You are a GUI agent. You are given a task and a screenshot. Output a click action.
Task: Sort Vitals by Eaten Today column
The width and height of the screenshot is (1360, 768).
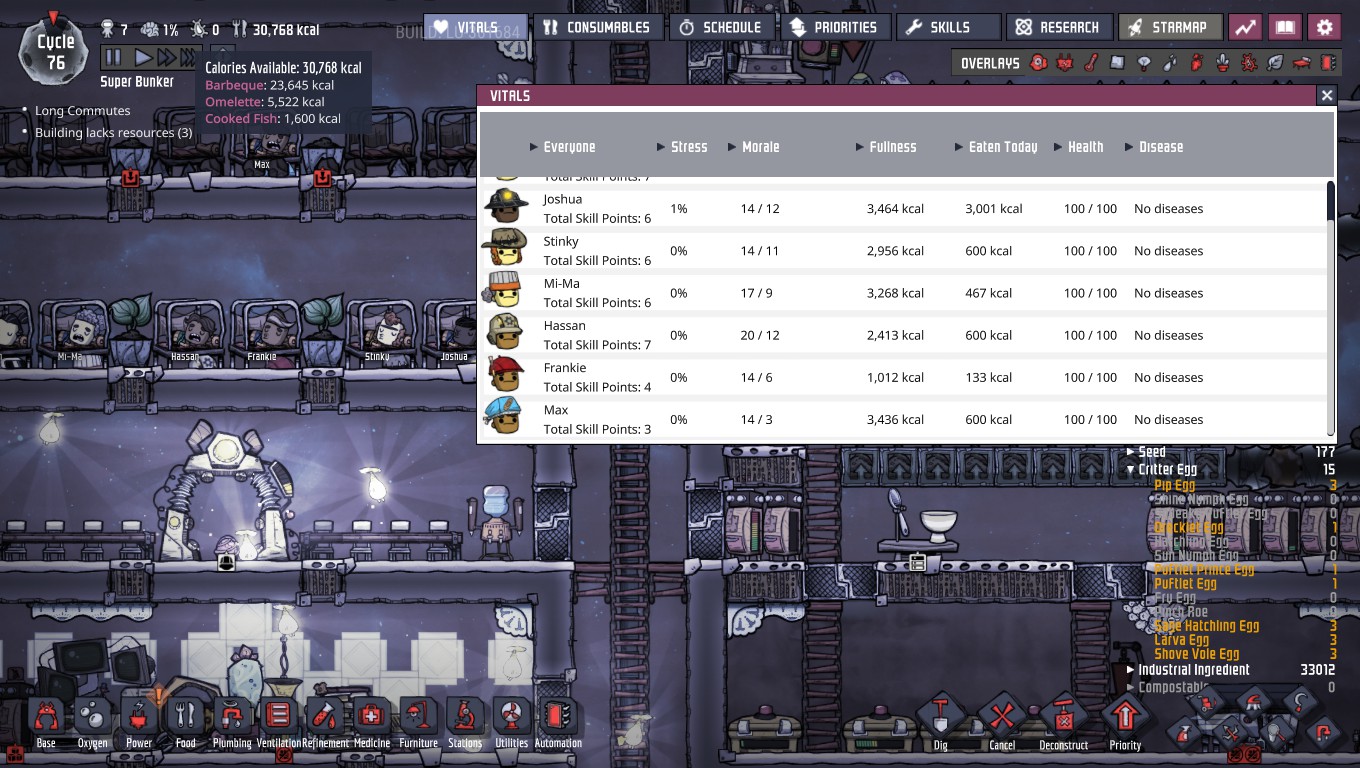point(996,147)
